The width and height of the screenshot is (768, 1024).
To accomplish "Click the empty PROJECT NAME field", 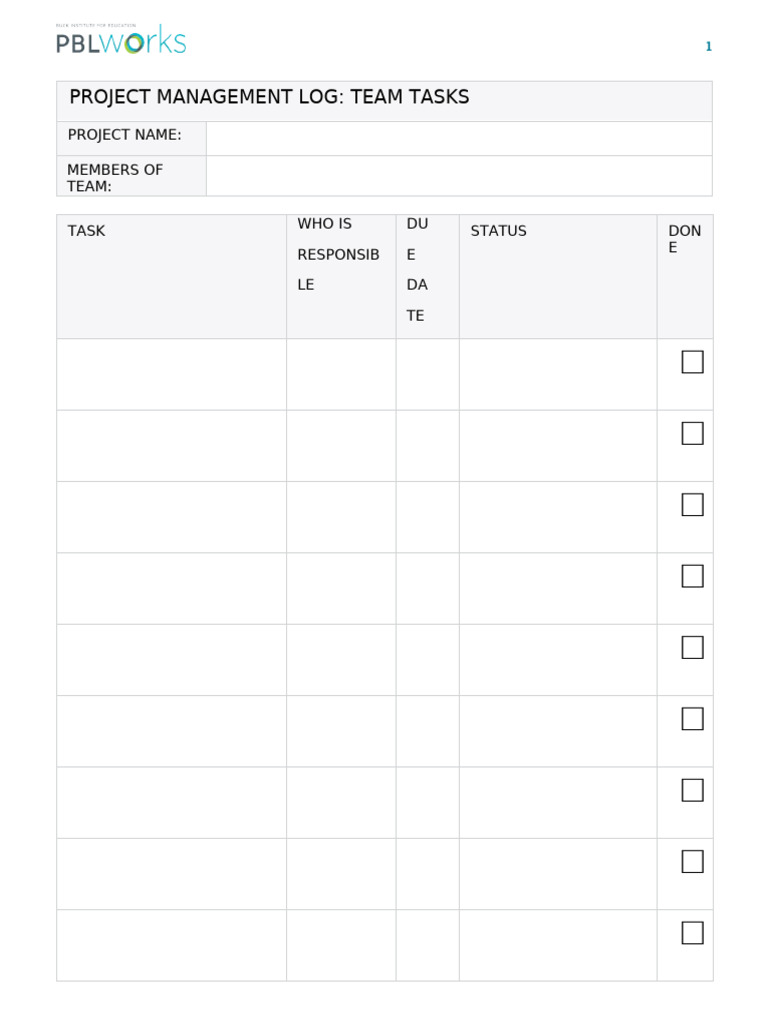I will click(458, 139).
